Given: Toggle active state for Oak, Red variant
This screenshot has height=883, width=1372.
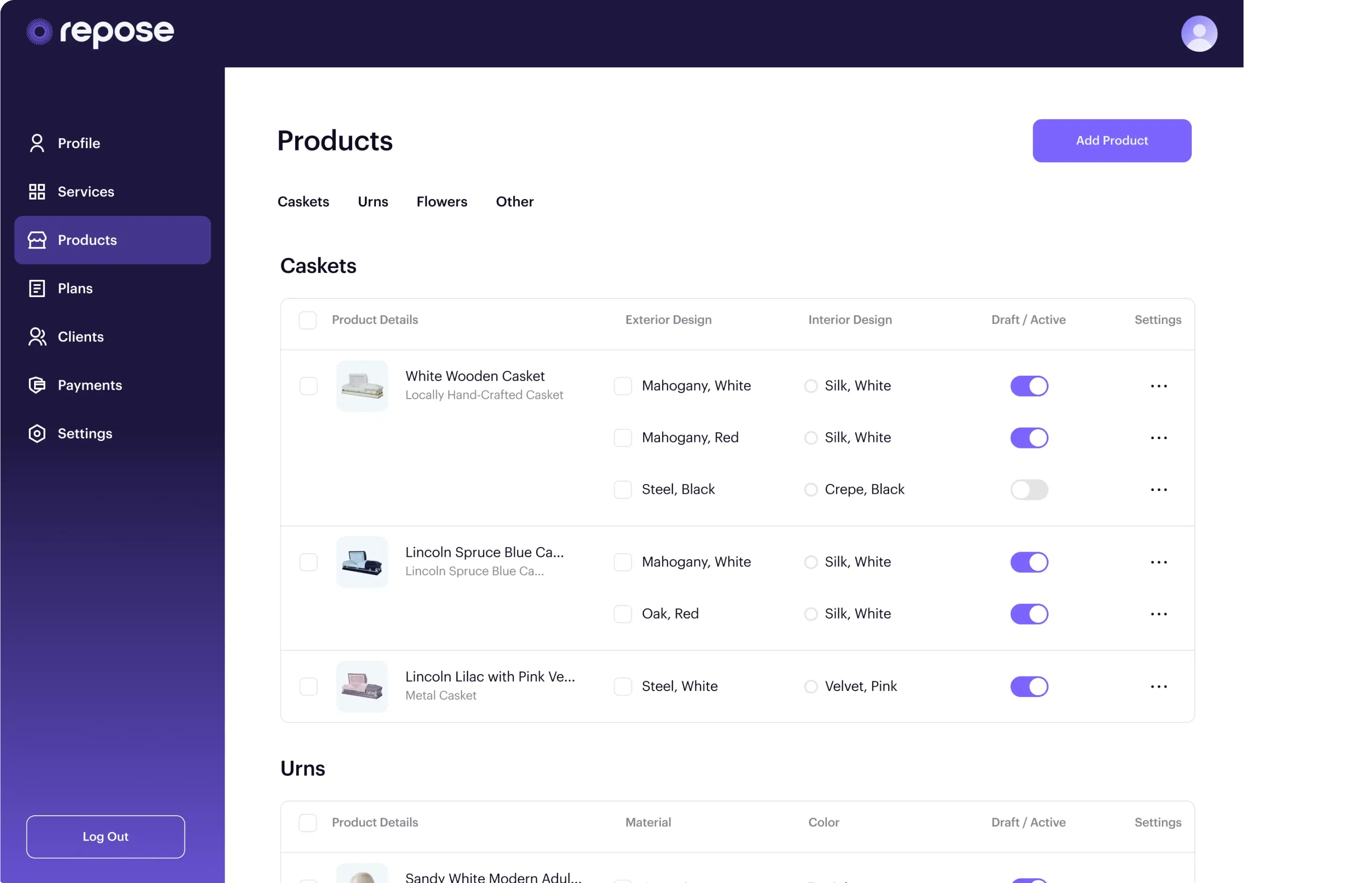Looking at the screenshot, I should click(1029, 613).
